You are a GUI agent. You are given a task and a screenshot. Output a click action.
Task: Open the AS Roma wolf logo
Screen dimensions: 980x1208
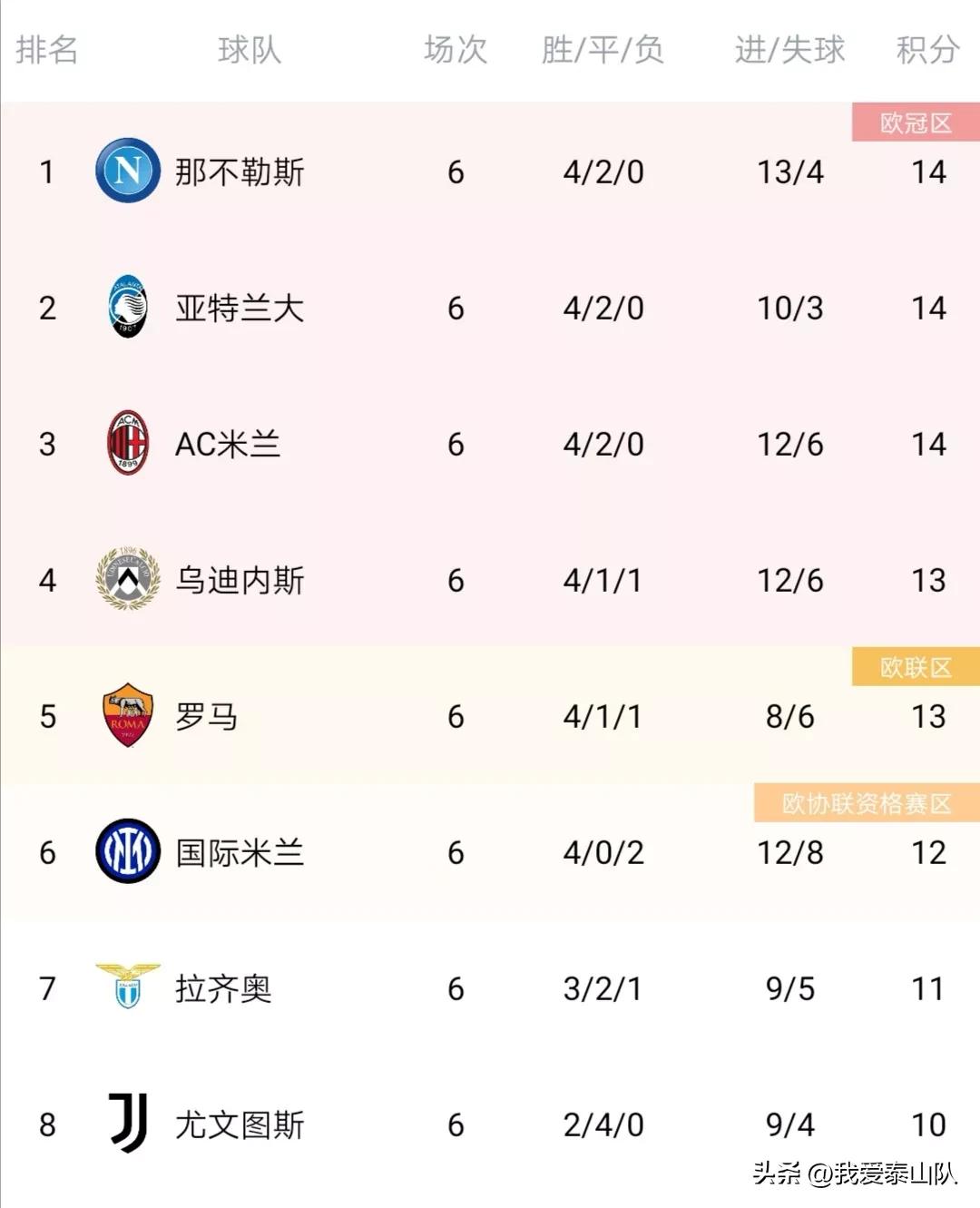128,715
